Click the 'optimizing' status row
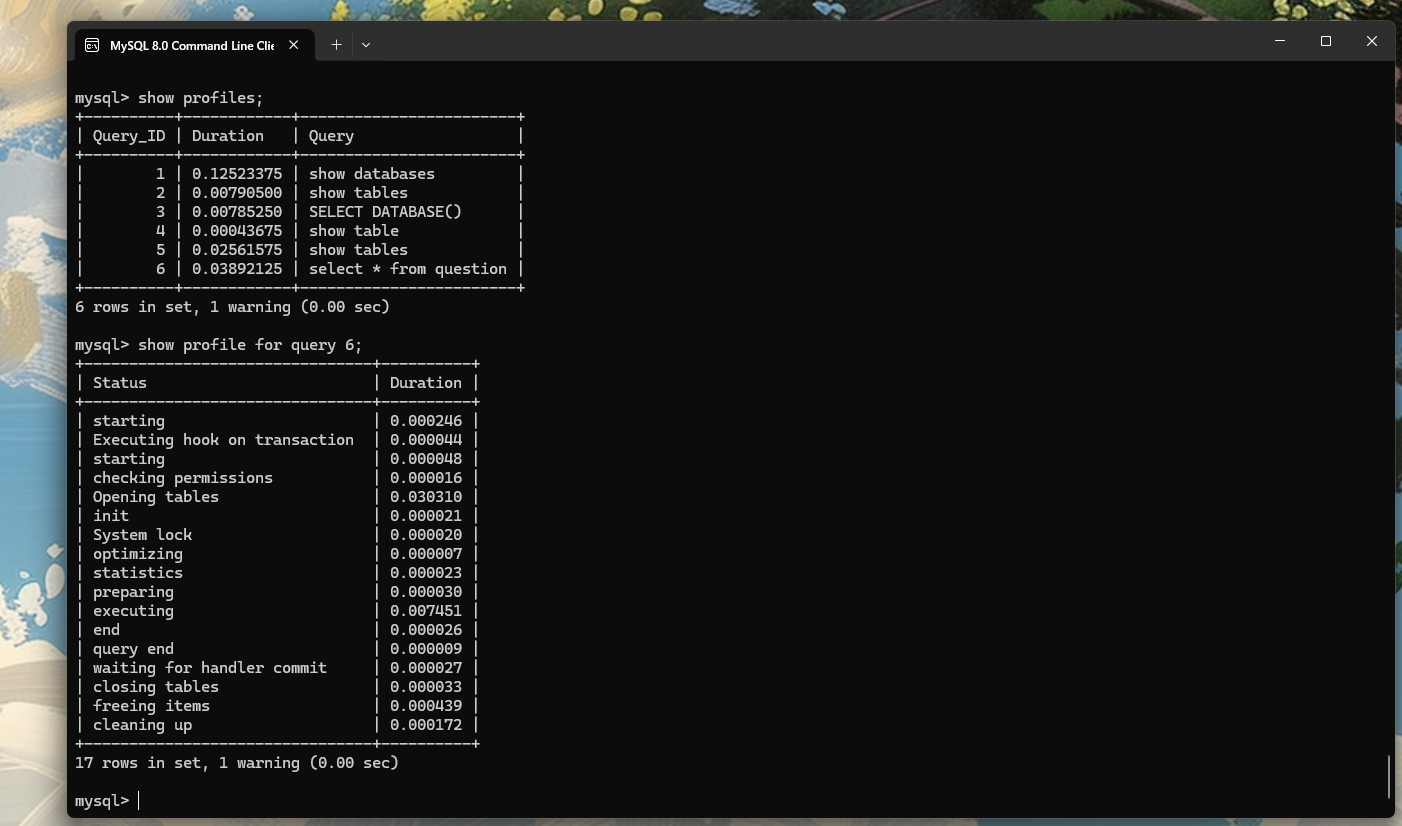 tap(138, 554)
